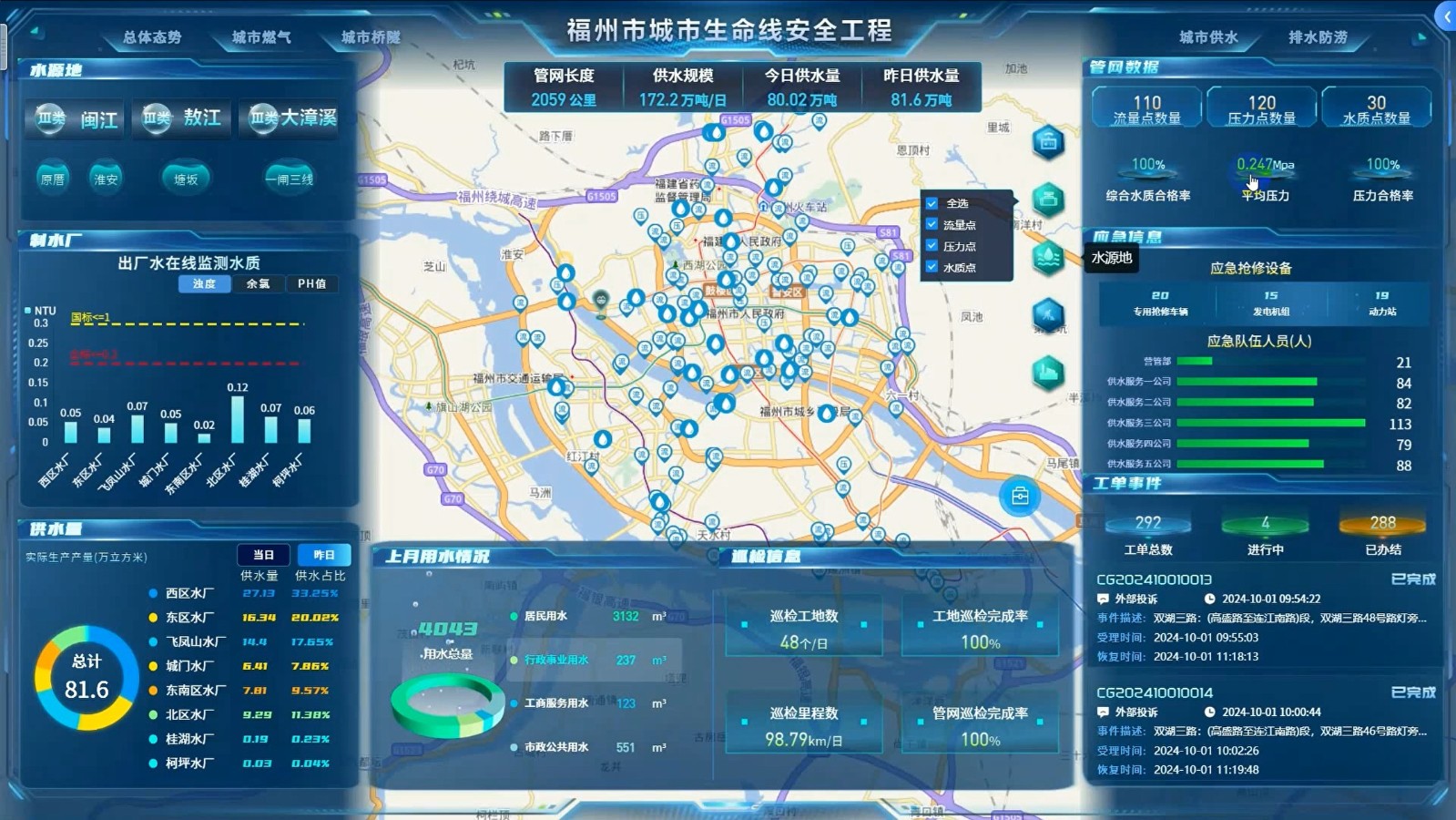This screenshot has width=1456, height=820.
Task: Collapse left panel using top-left triangle arrow
Action: click(x=36, y=33)
